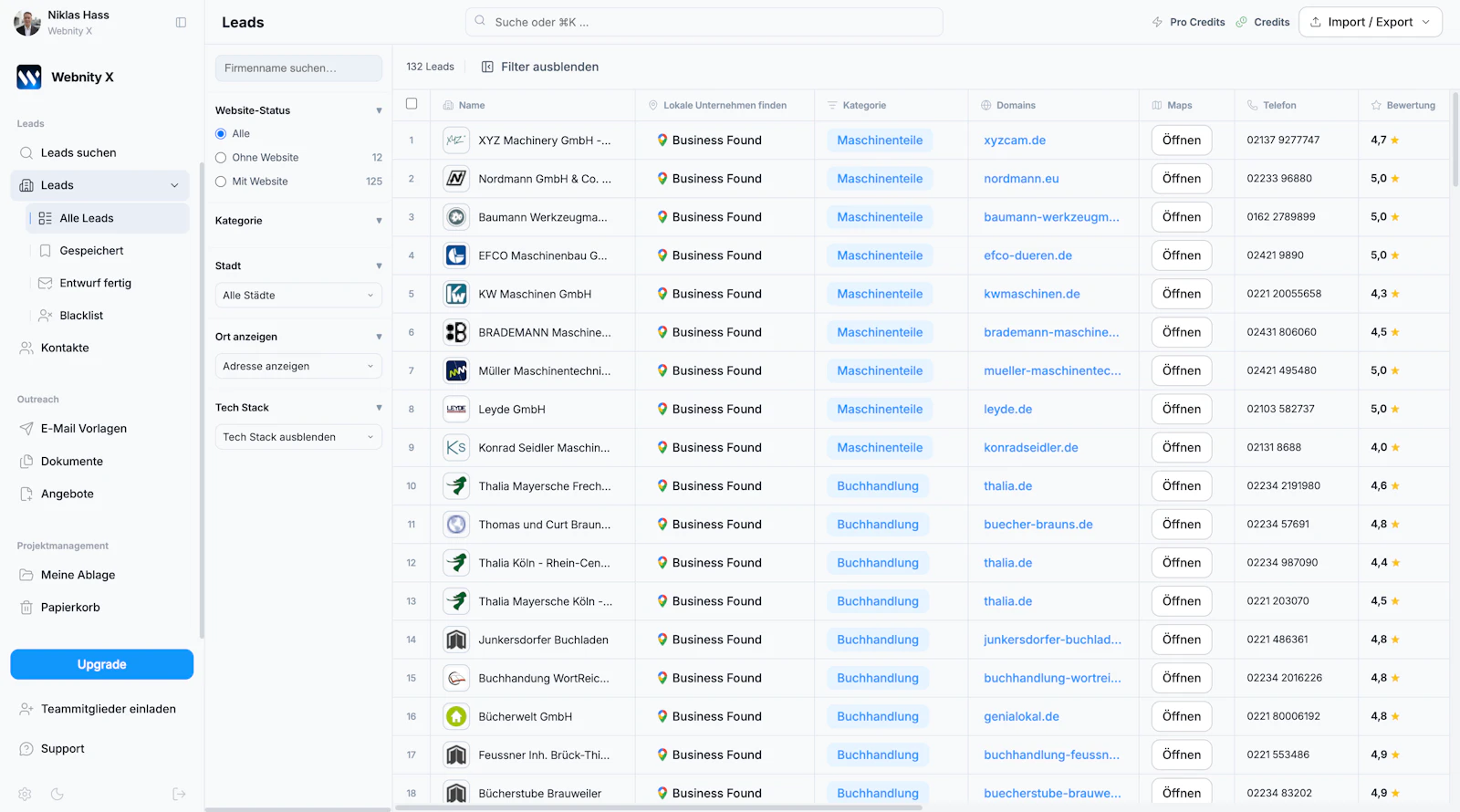Click the EFCO Maschinenbau company logo
1460x812 pixels.
coord(456,255)
